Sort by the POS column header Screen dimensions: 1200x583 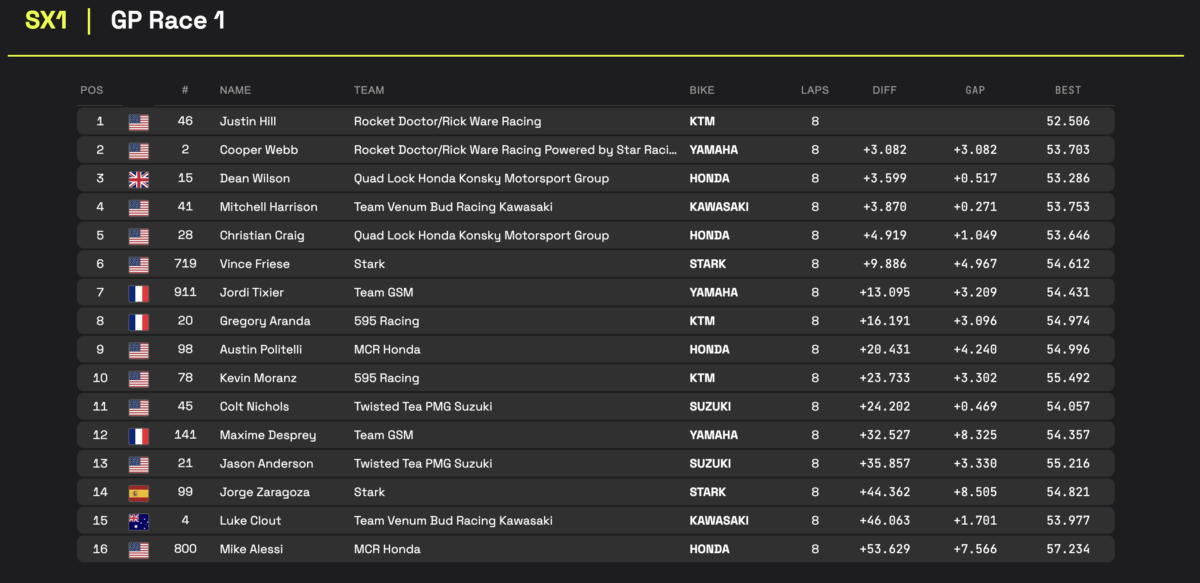[x=92, y=90]
